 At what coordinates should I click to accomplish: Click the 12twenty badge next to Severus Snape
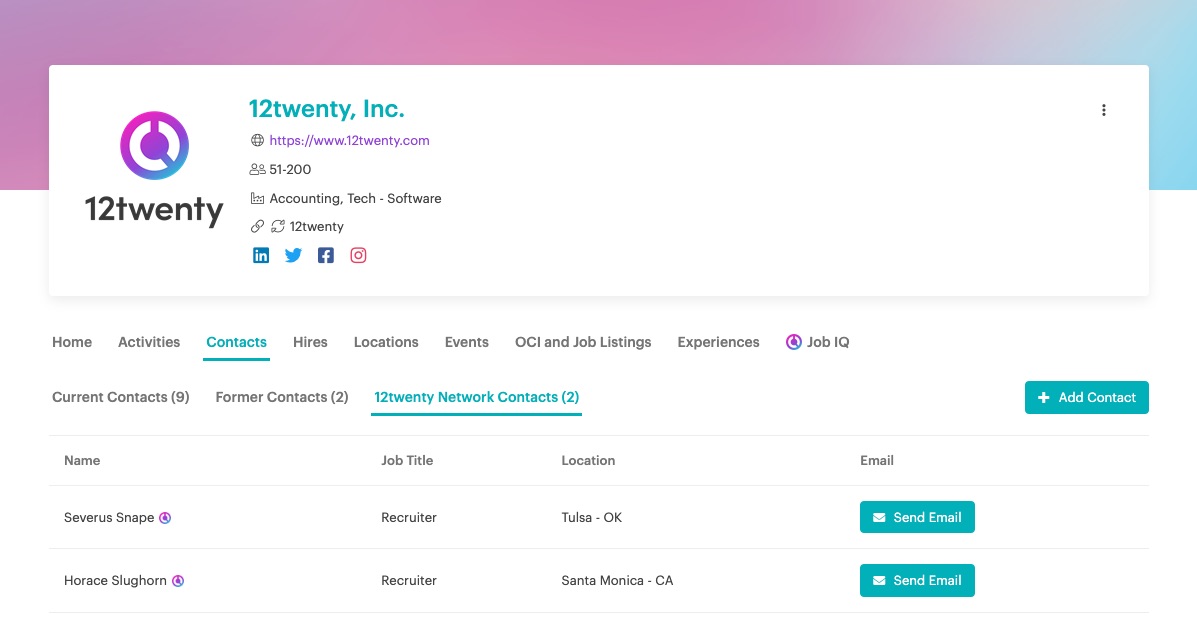[x=165, y=518]
